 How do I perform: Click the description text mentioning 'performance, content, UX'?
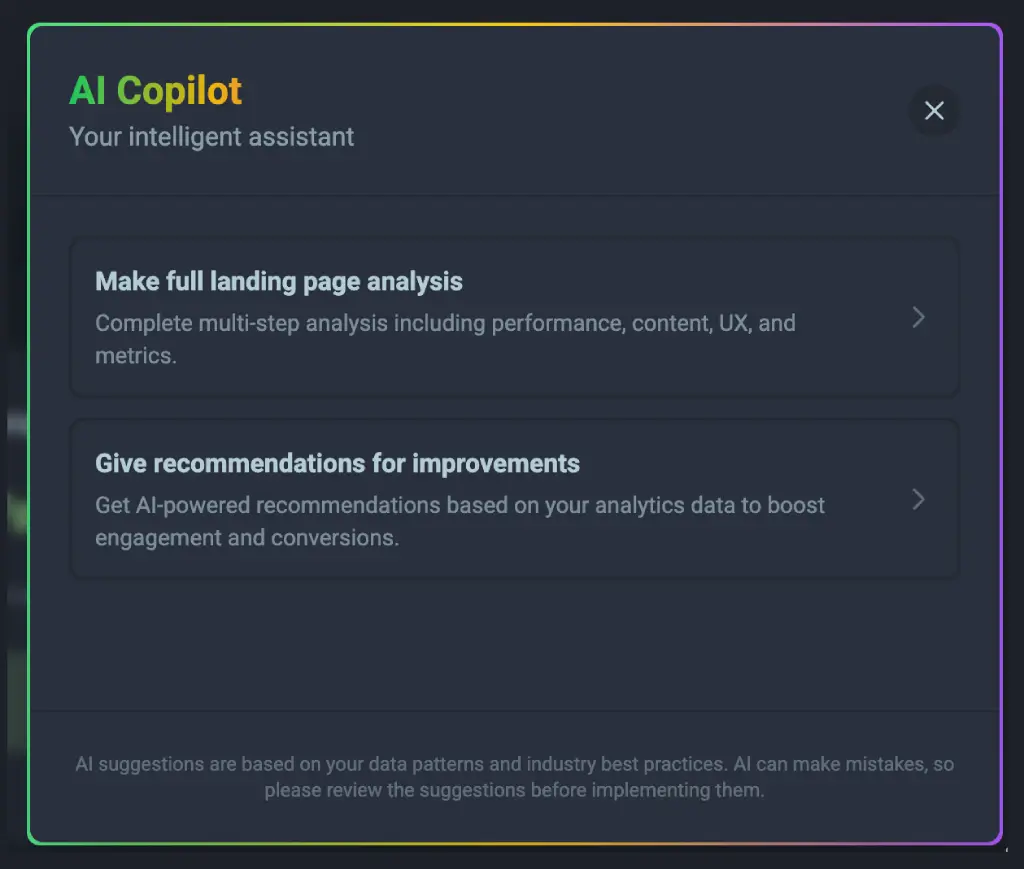click(445, 338)
